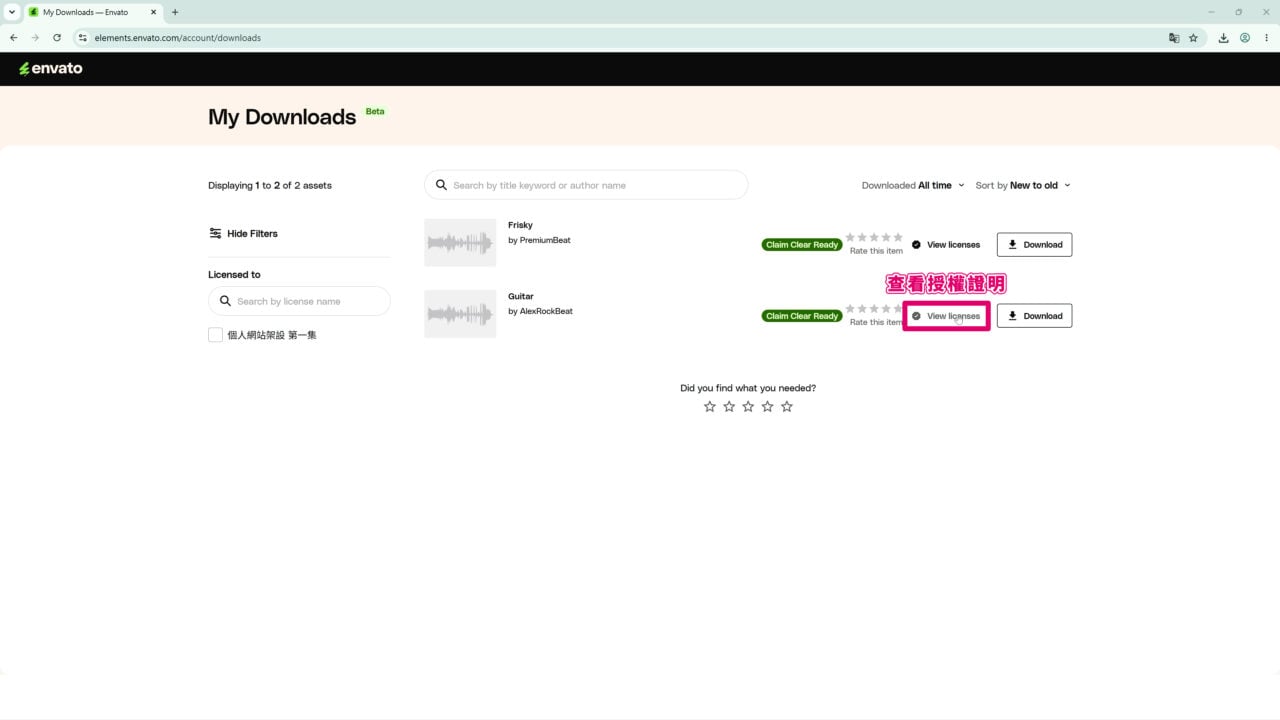1280x720 pixels.
Task: View licenses for Frisky
Action: click(946, 245)
